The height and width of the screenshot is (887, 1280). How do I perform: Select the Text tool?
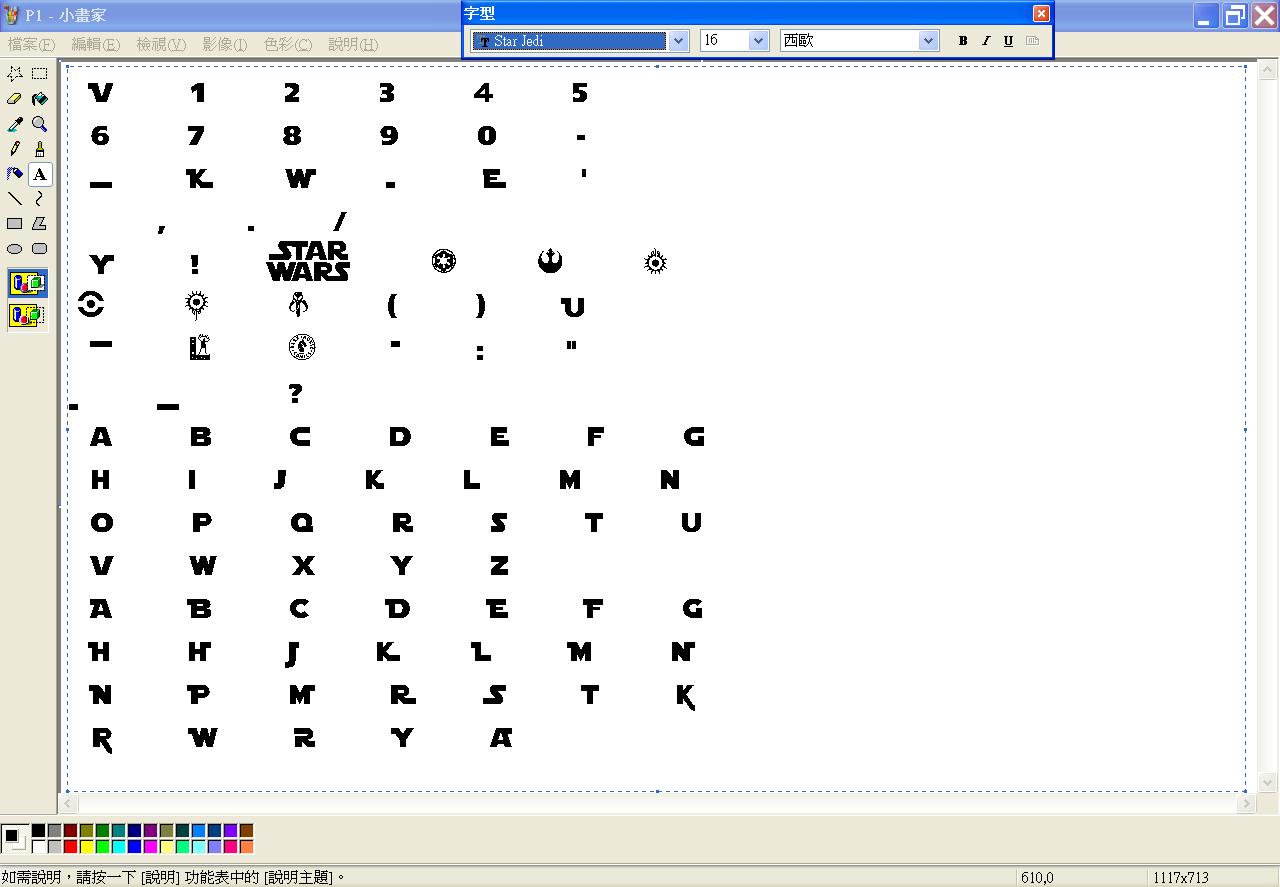(x=39, y=174)
